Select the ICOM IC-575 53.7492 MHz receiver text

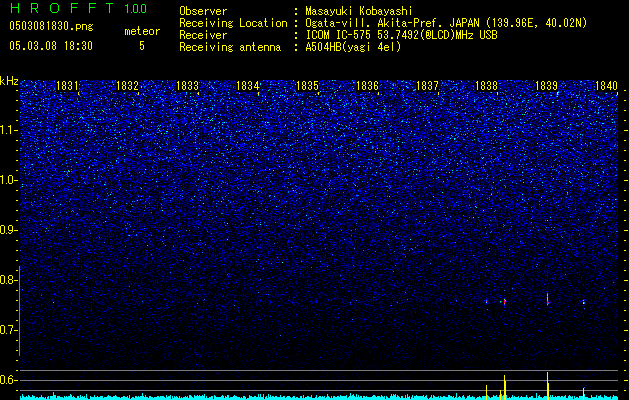[401, 35]
